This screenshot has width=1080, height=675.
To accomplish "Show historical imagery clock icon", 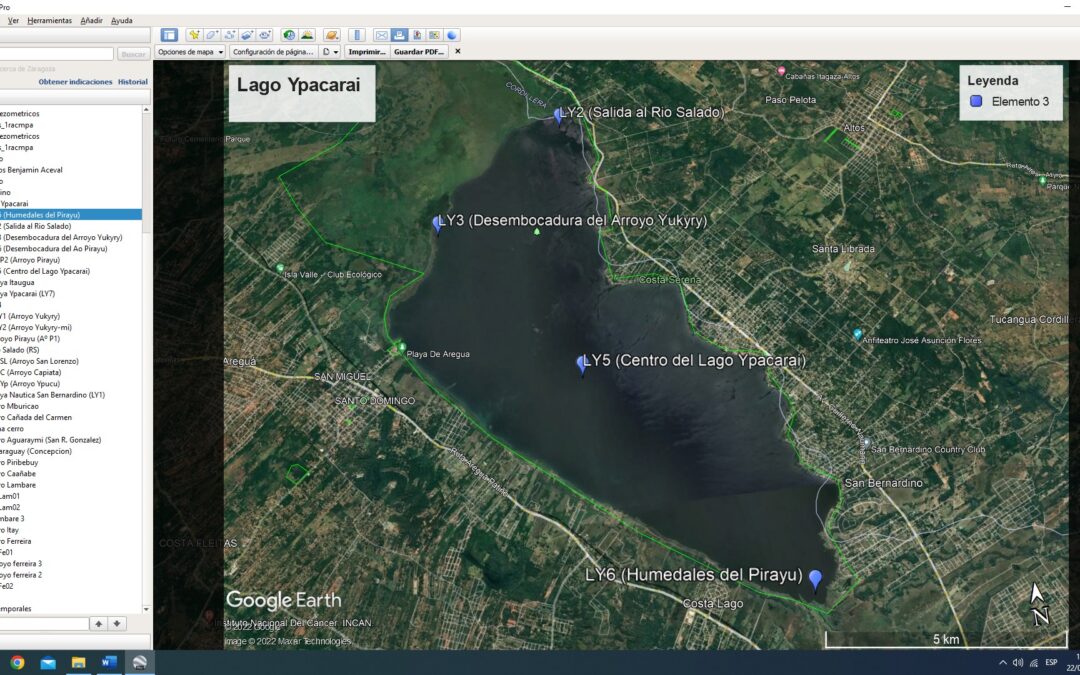I will (x=289, y=35).
